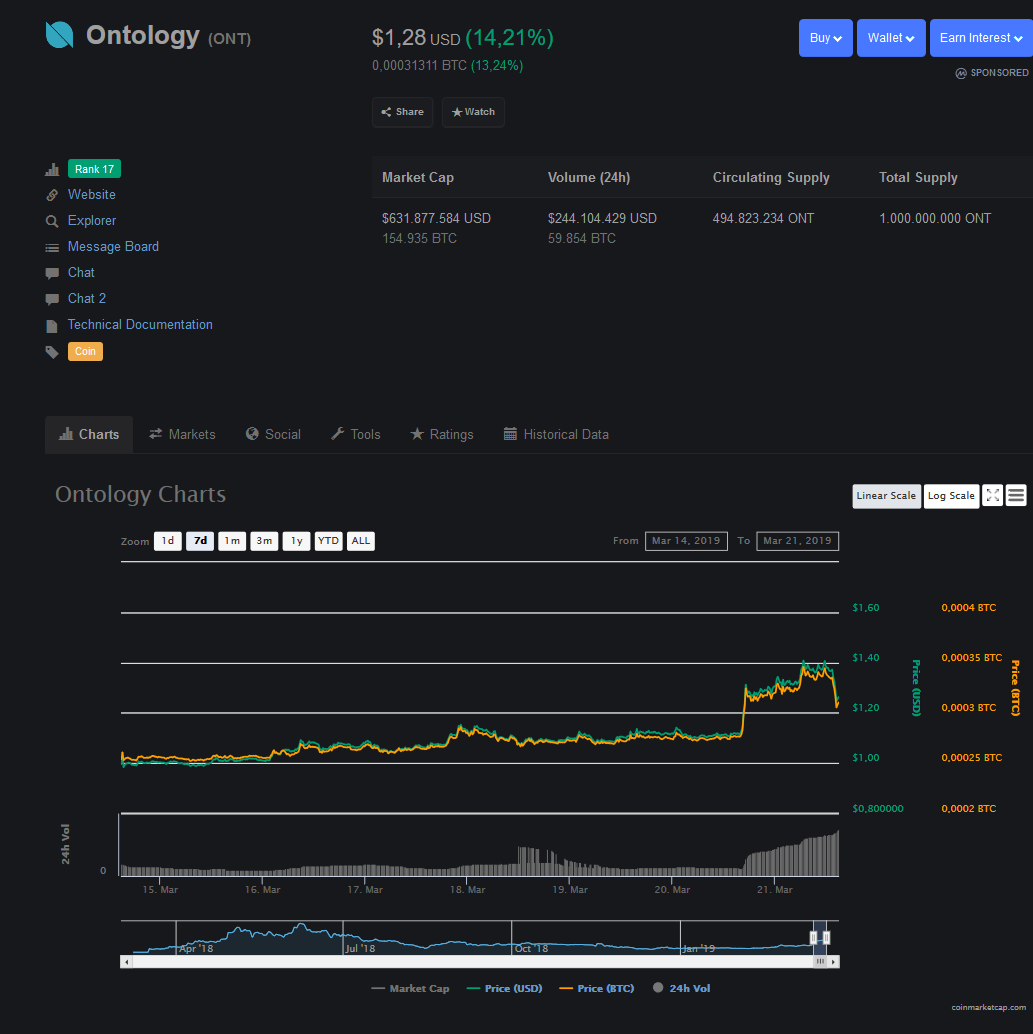Open the Chat 2 link
This screenshot has height=1034, width=1033.
pyautogui.click(x=87, y=298)
